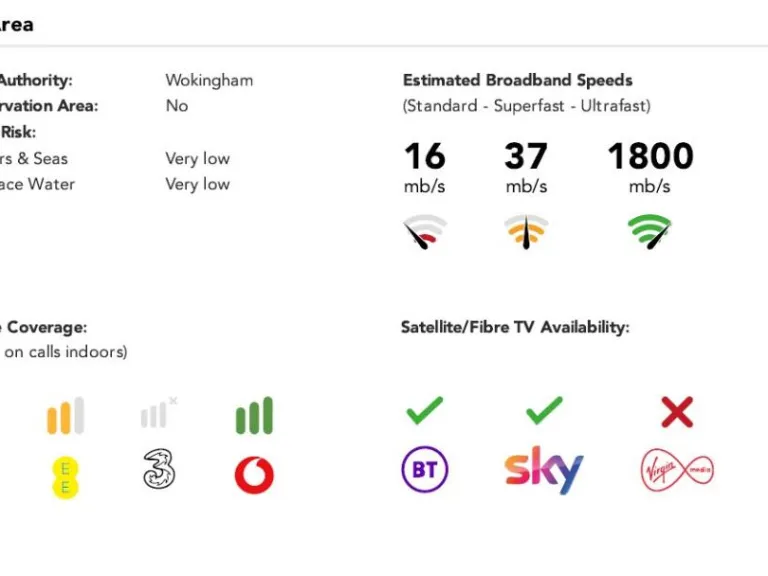Click the orange superfast speed gauge

point(526,231)
